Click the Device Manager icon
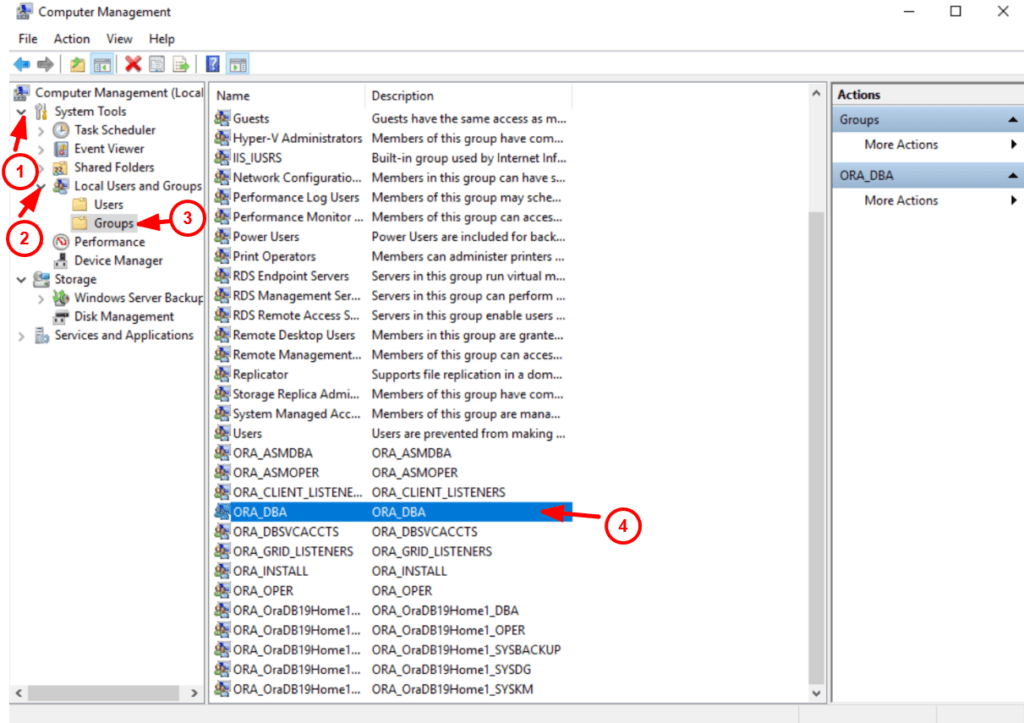 [x=61, y=261]
